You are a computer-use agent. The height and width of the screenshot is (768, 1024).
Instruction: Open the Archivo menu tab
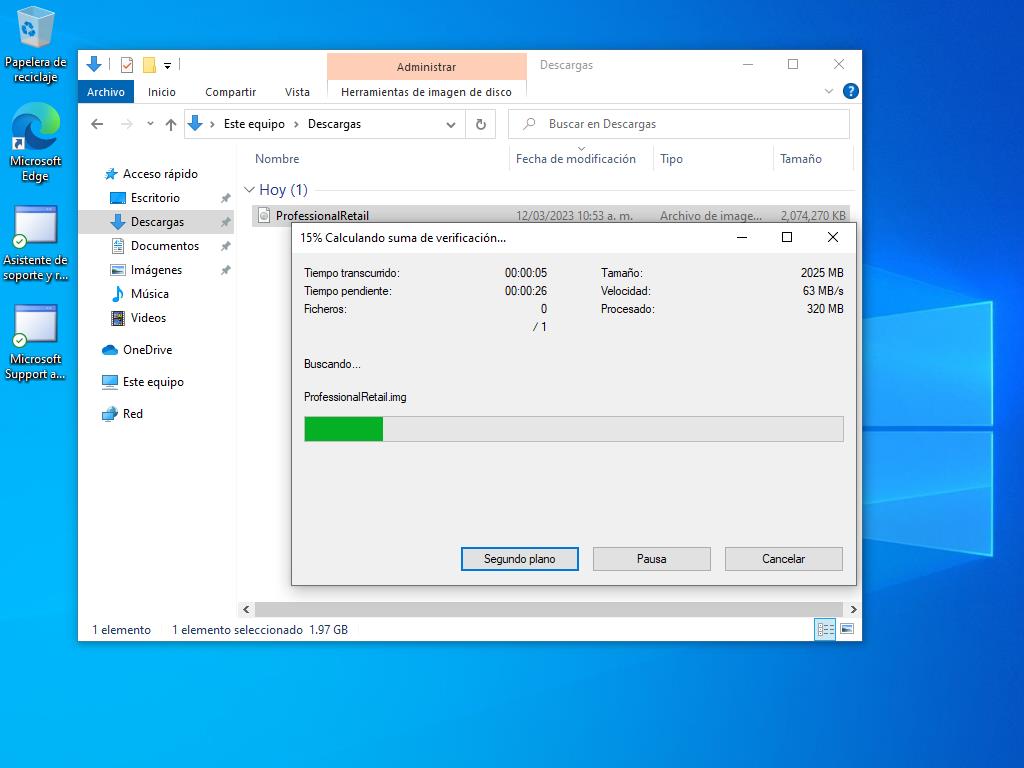[106, 92]
